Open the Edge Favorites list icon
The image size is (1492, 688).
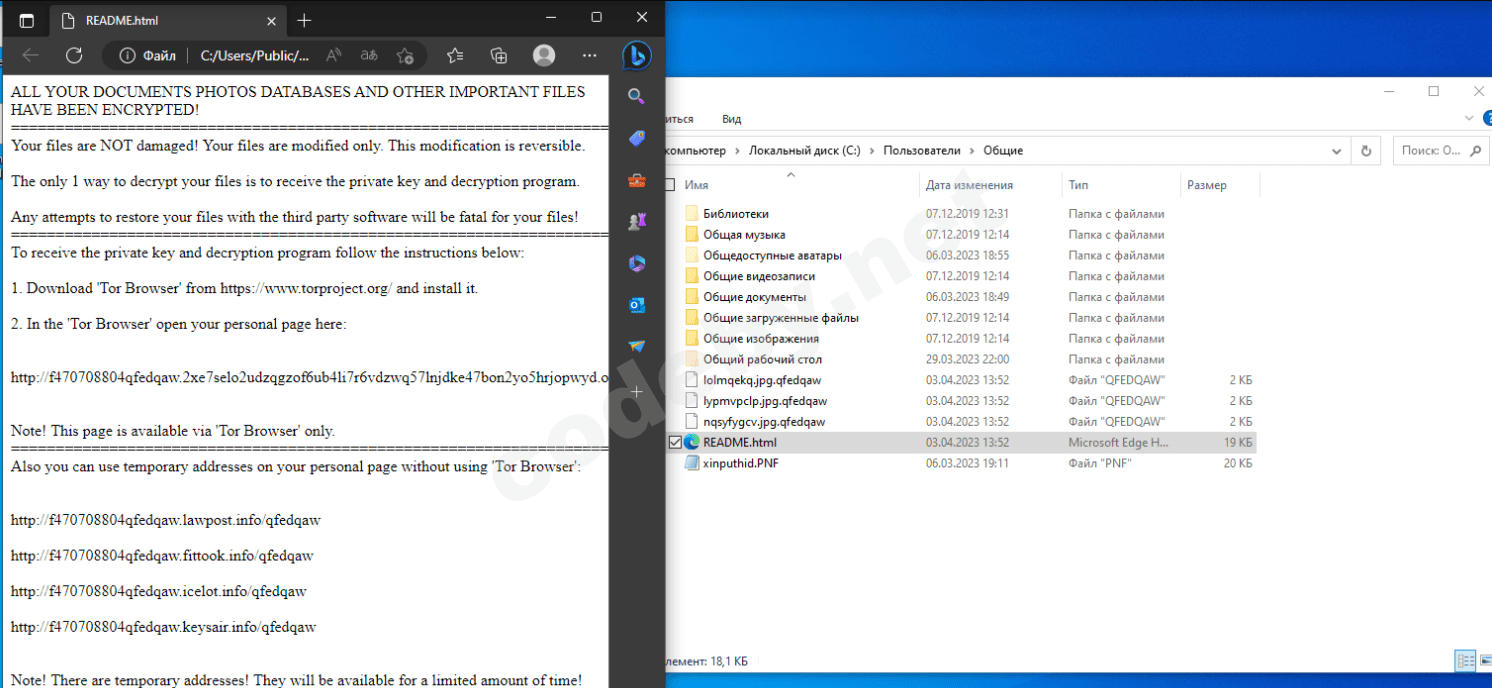coord(455,56)
